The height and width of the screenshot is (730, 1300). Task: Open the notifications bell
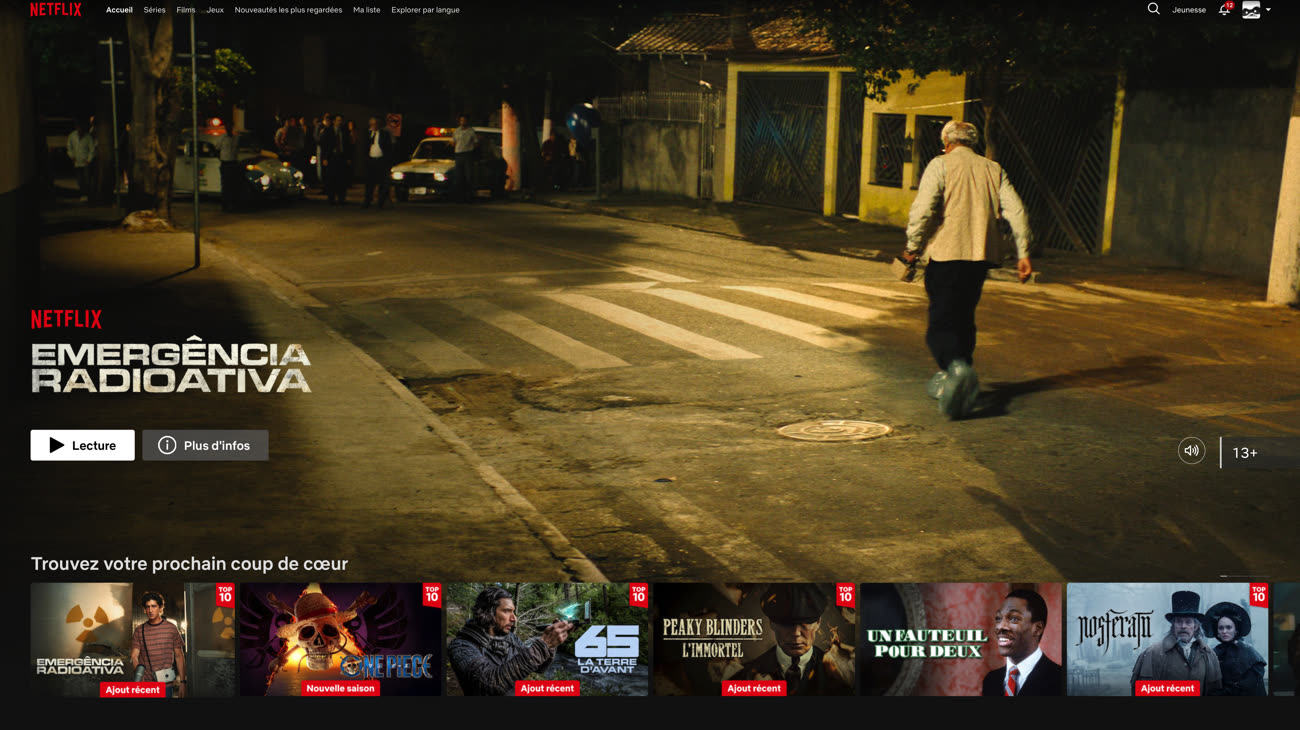click(x=1224, y=10)
